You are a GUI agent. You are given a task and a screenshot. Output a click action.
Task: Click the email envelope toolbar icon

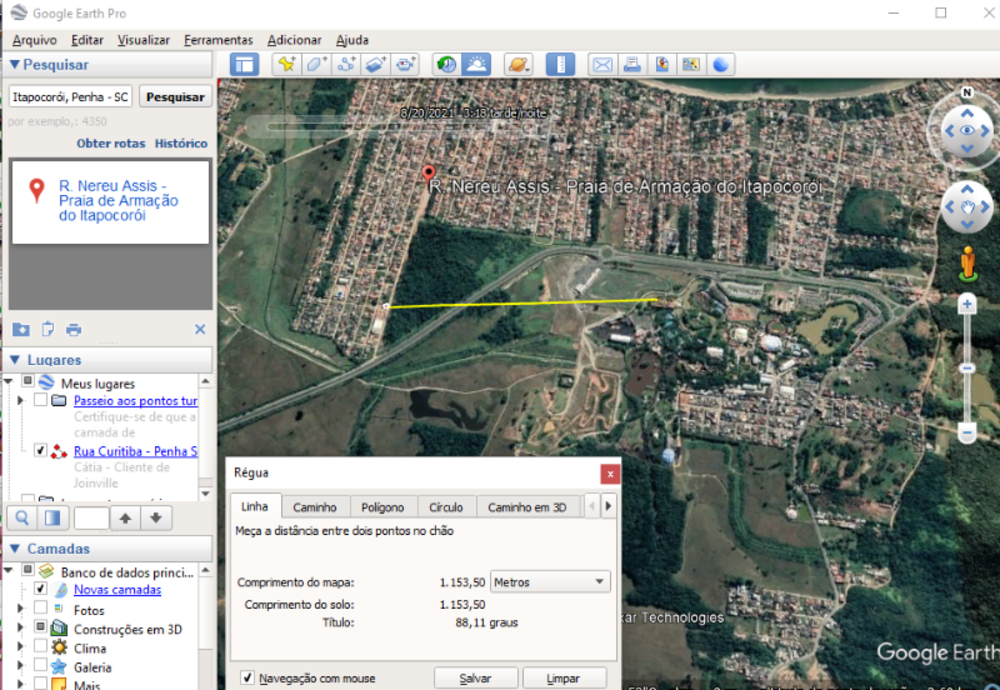pos(602,65)
